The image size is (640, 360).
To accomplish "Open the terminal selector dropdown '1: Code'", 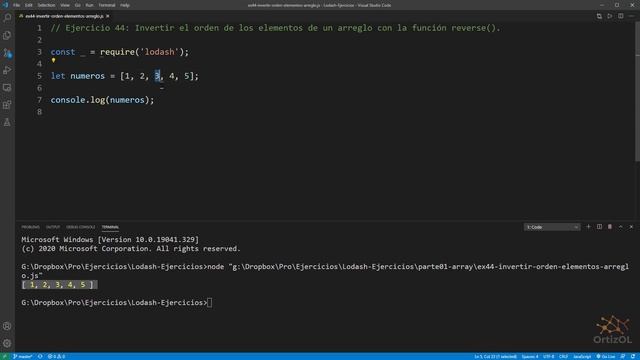I will click(552, 227).
